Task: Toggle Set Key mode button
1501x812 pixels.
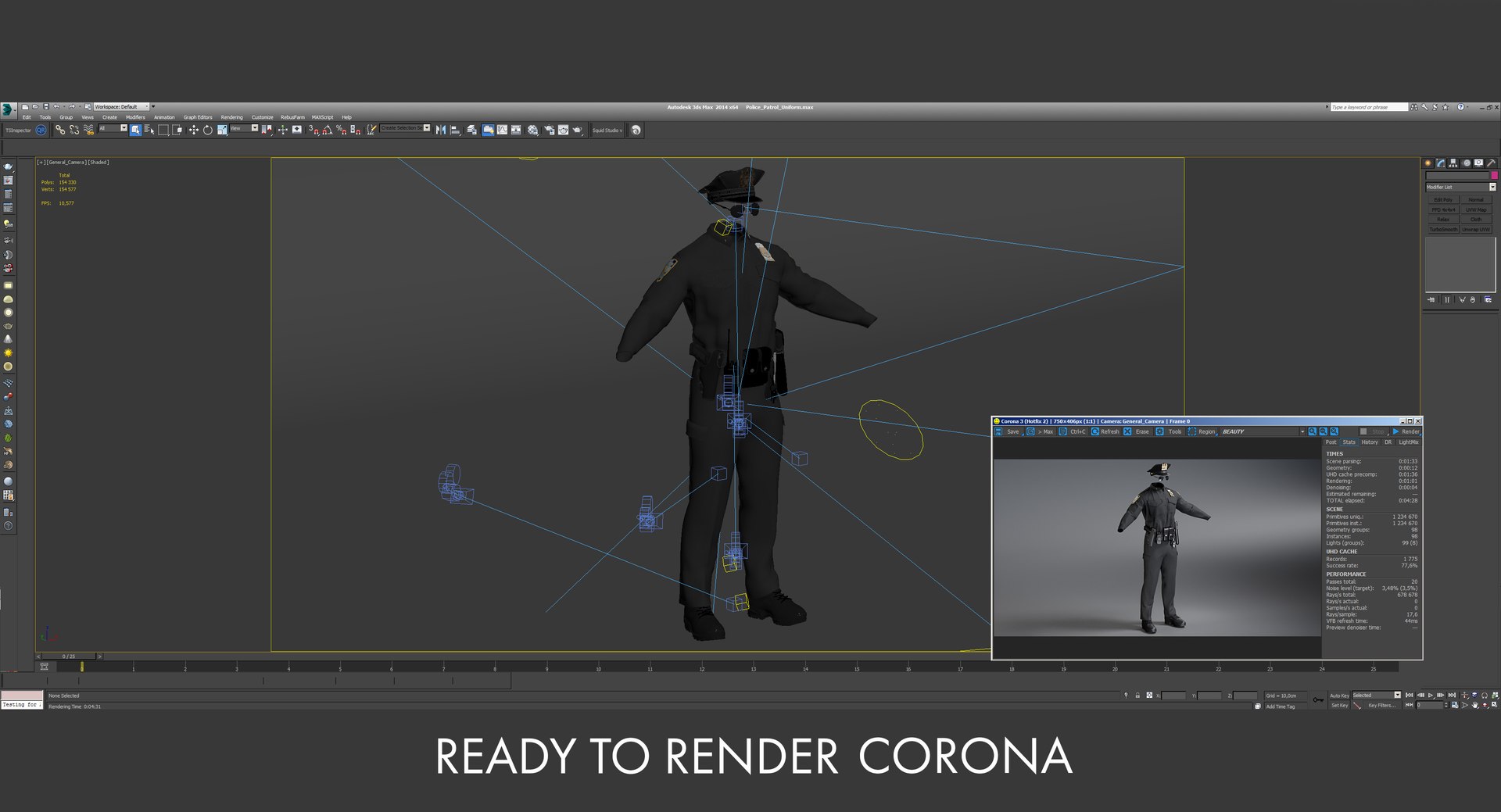Action: pyautogui.click(x=1340, y=706)
